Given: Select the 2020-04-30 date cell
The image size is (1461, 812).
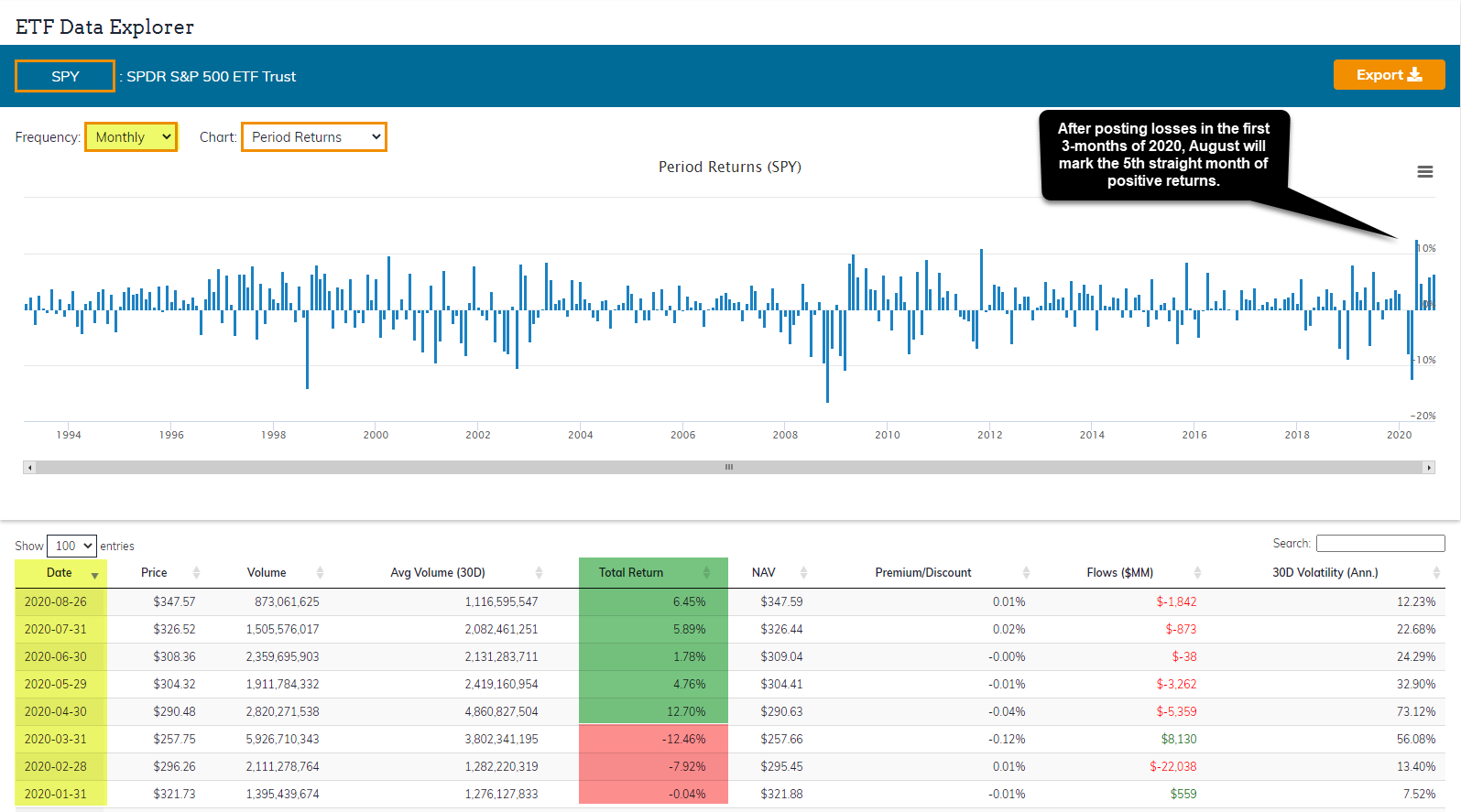Looking at the screenshot, I should click(x=56, y=711).
